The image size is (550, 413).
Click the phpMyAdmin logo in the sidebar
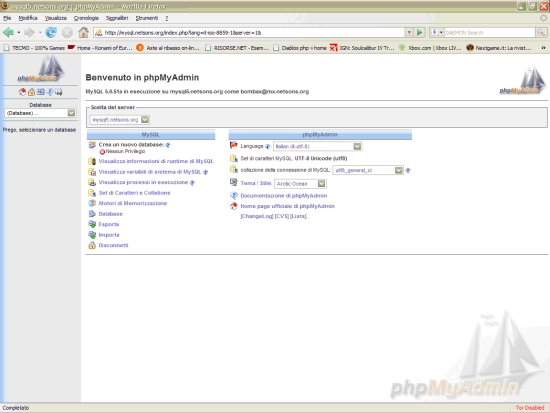40,69
